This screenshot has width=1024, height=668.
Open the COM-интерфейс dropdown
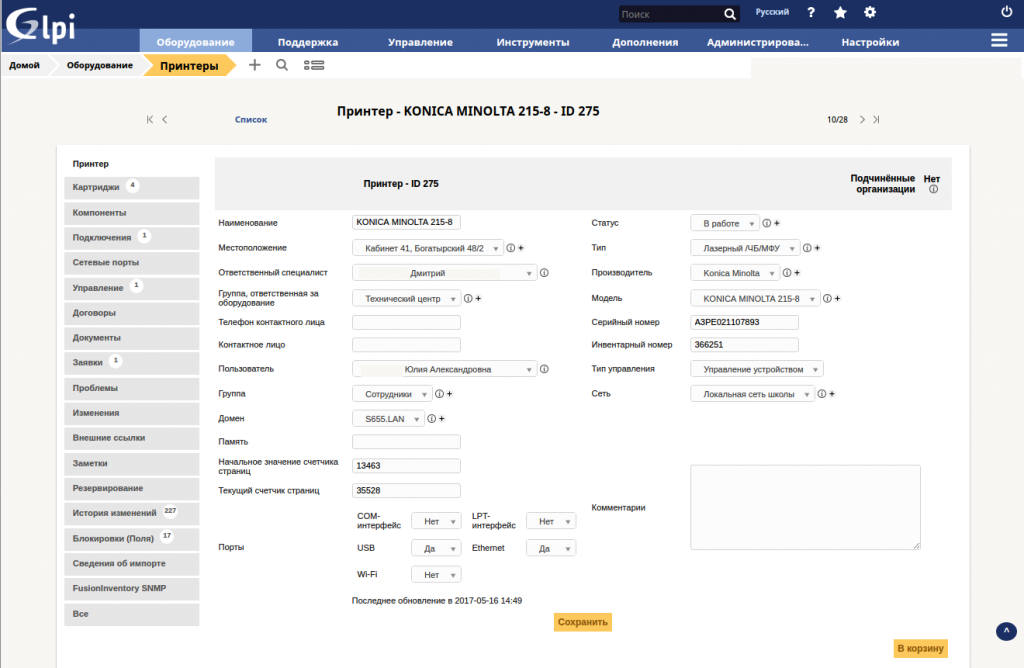[x=436, y=521]
